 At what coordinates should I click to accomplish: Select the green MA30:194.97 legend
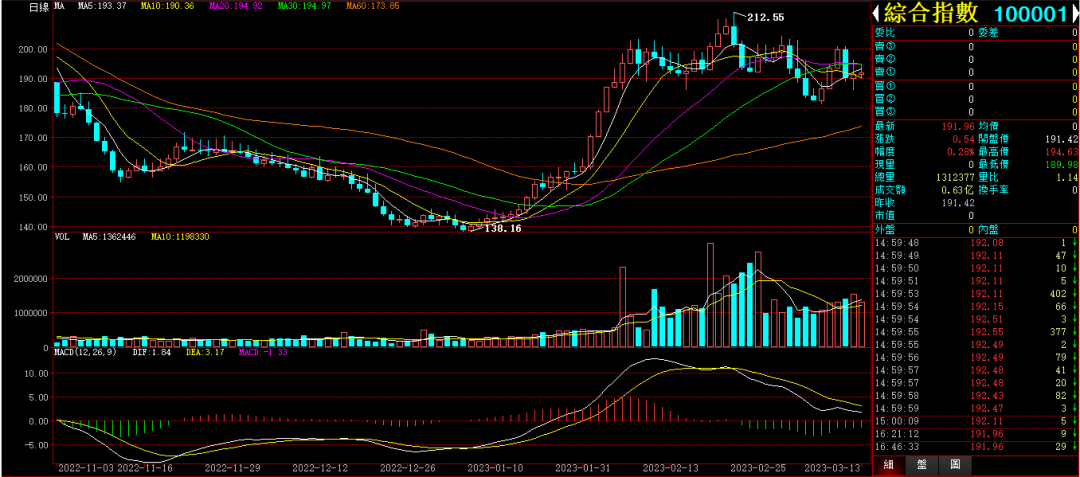(x=303, y=7)
